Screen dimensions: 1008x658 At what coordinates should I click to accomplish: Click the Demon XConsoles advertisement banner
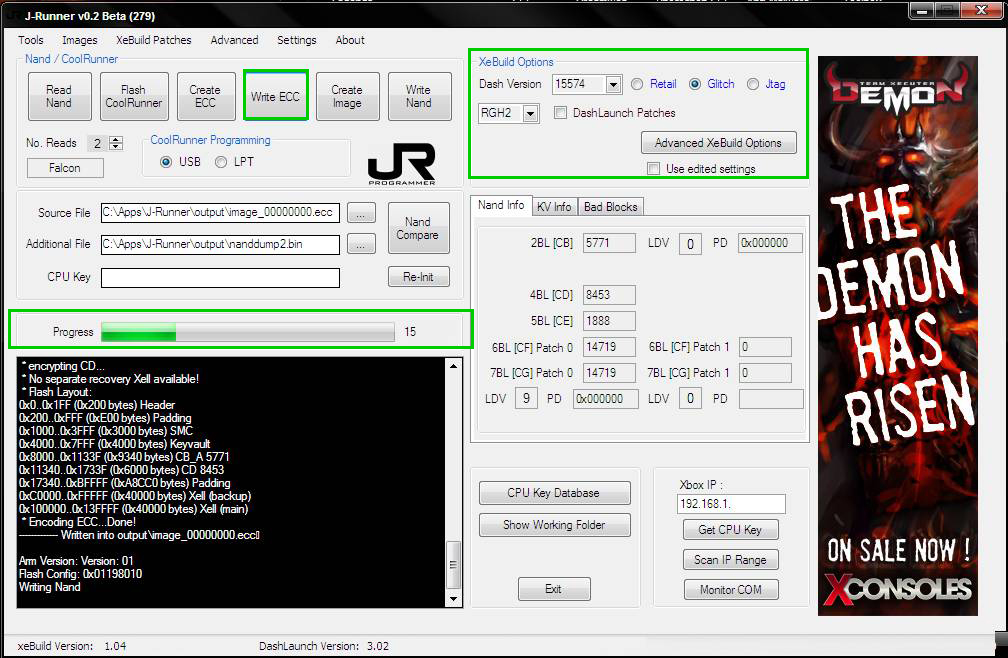(897, 336)
